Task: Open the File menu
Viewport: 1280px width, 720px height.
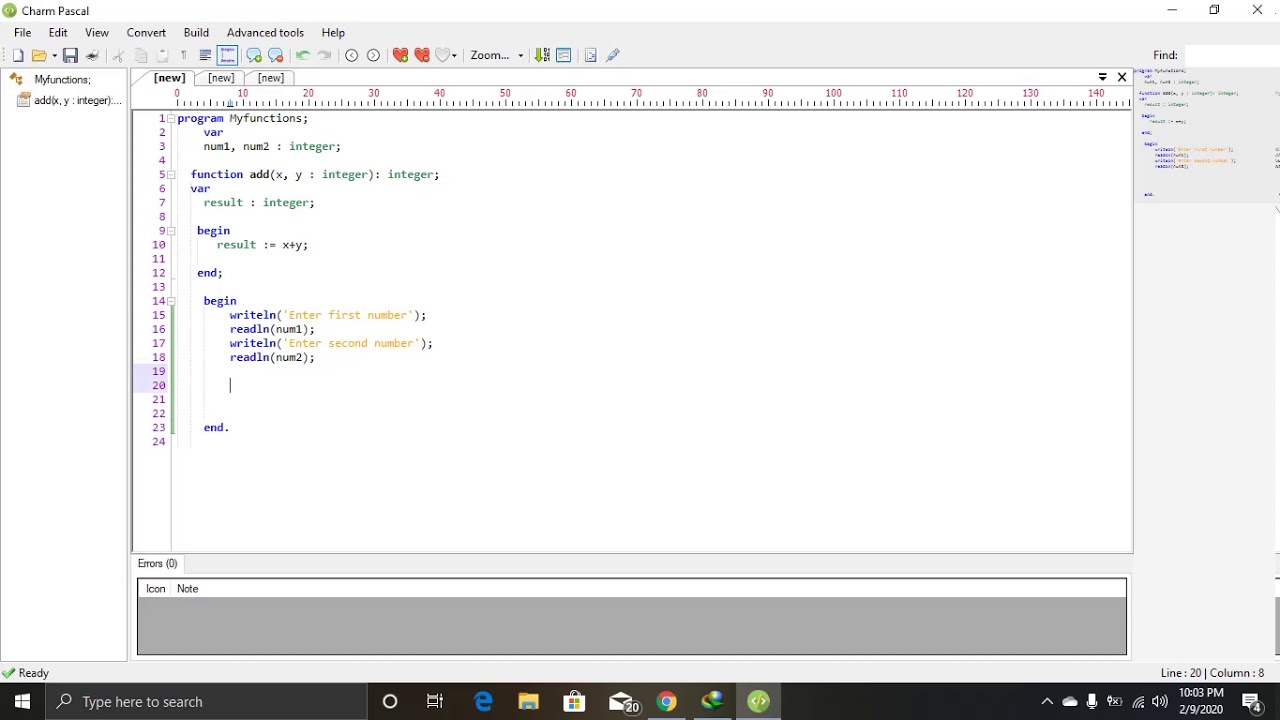Action: point(22,33)
